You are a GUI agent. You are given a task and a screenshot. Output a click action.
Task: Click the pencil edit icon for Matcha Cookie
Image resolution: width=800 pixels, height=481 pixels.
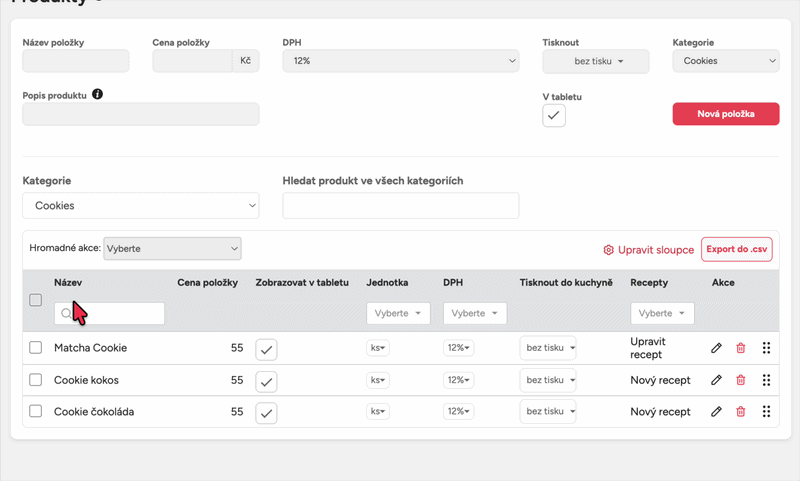tap(716, 348)
